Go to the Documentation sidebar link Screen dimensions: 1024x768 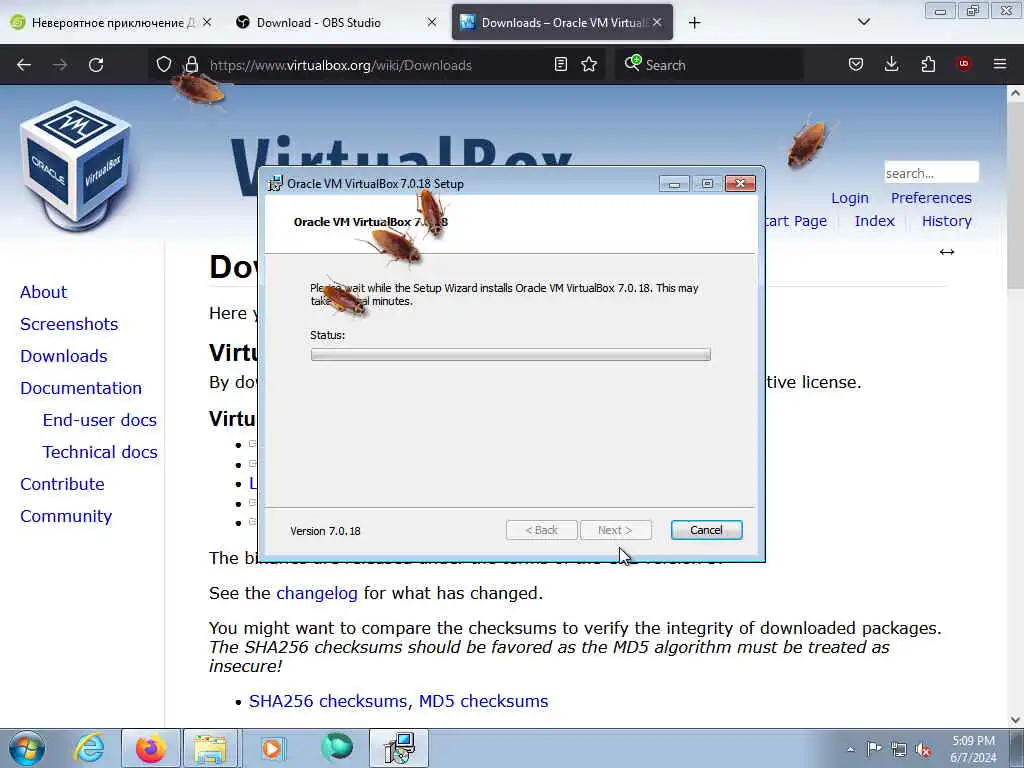click(81, 388)
